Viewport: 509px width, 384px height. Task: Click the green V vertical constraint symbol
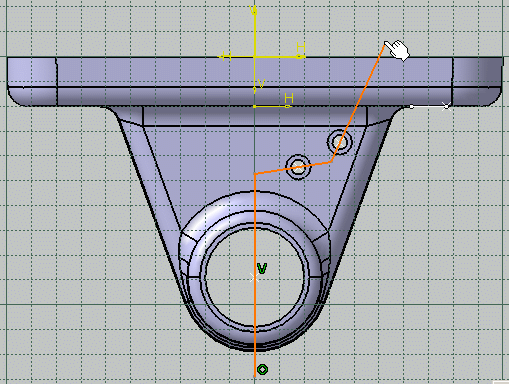click(x=262, y=268)
